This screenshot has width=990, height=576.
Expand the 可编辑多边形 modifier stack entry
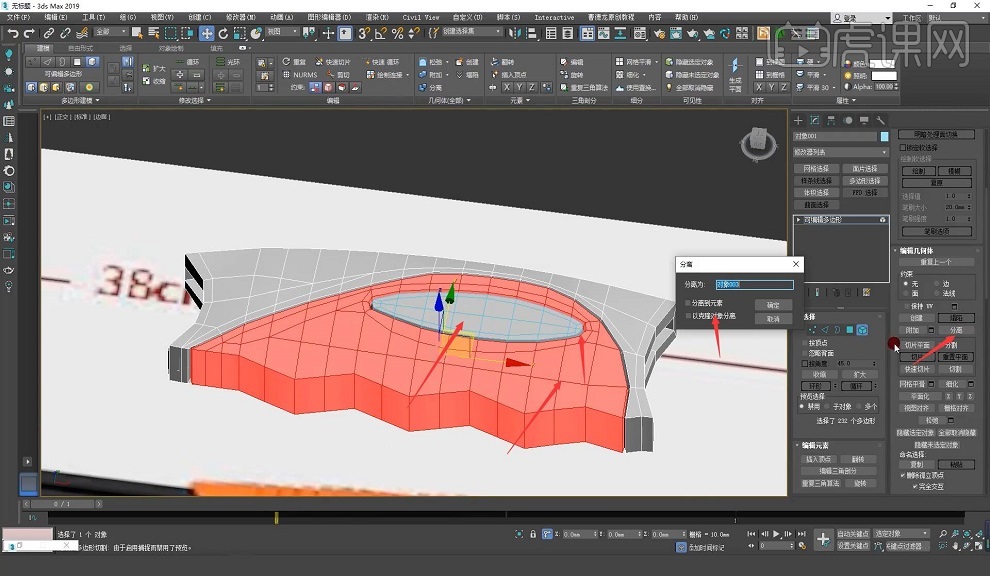(x=798, y=219)
